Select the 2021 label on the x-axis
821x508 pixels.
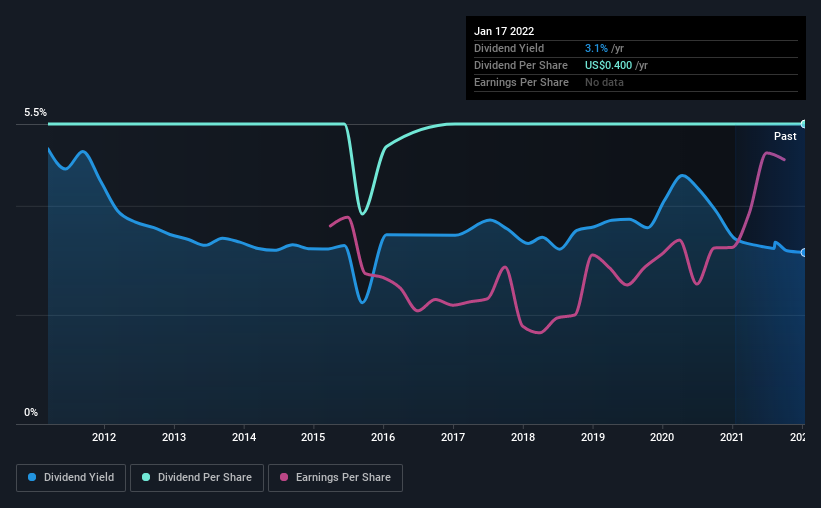pos(731,437)
